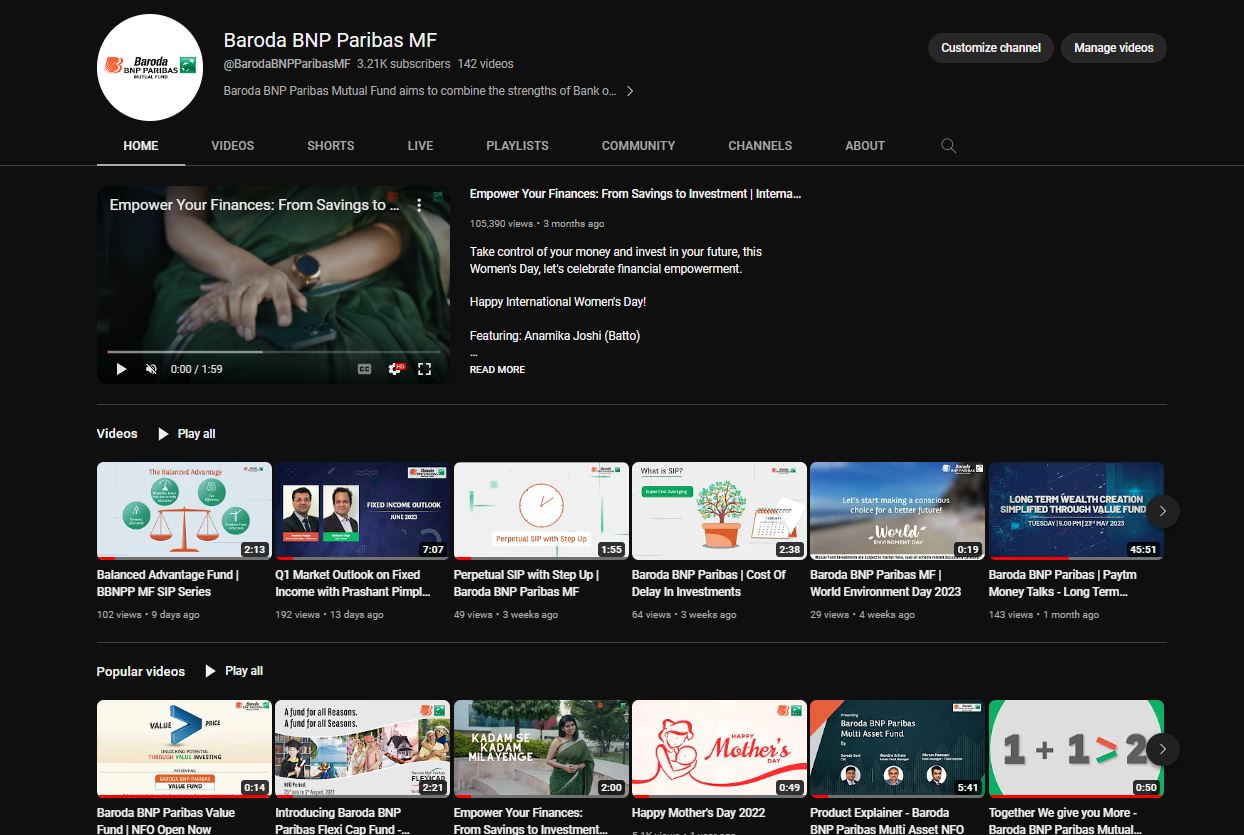Image resolution: width=1244 pixels, height=835 pixels.
Task: Open the ABOUT tab
Action: click(x=865, y=146)
